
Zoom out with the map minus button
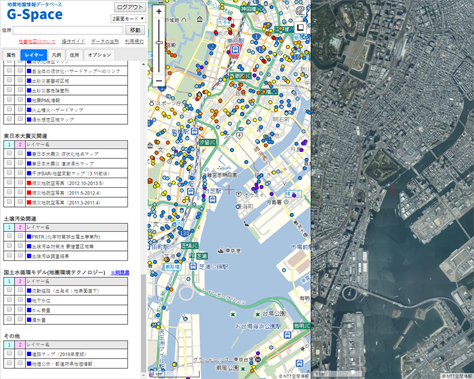159,81
